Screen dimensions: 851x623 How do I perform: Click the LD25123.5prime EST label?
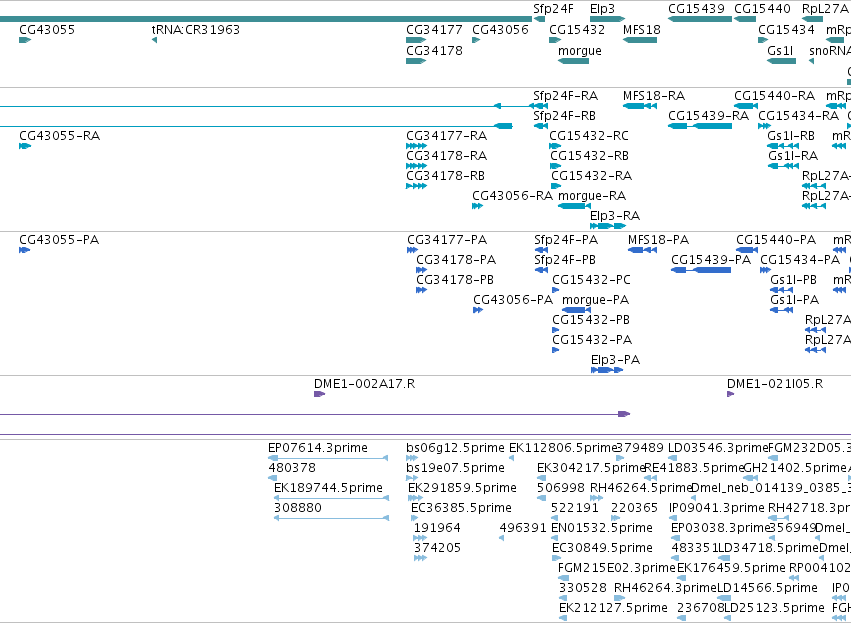click(774, 608)
